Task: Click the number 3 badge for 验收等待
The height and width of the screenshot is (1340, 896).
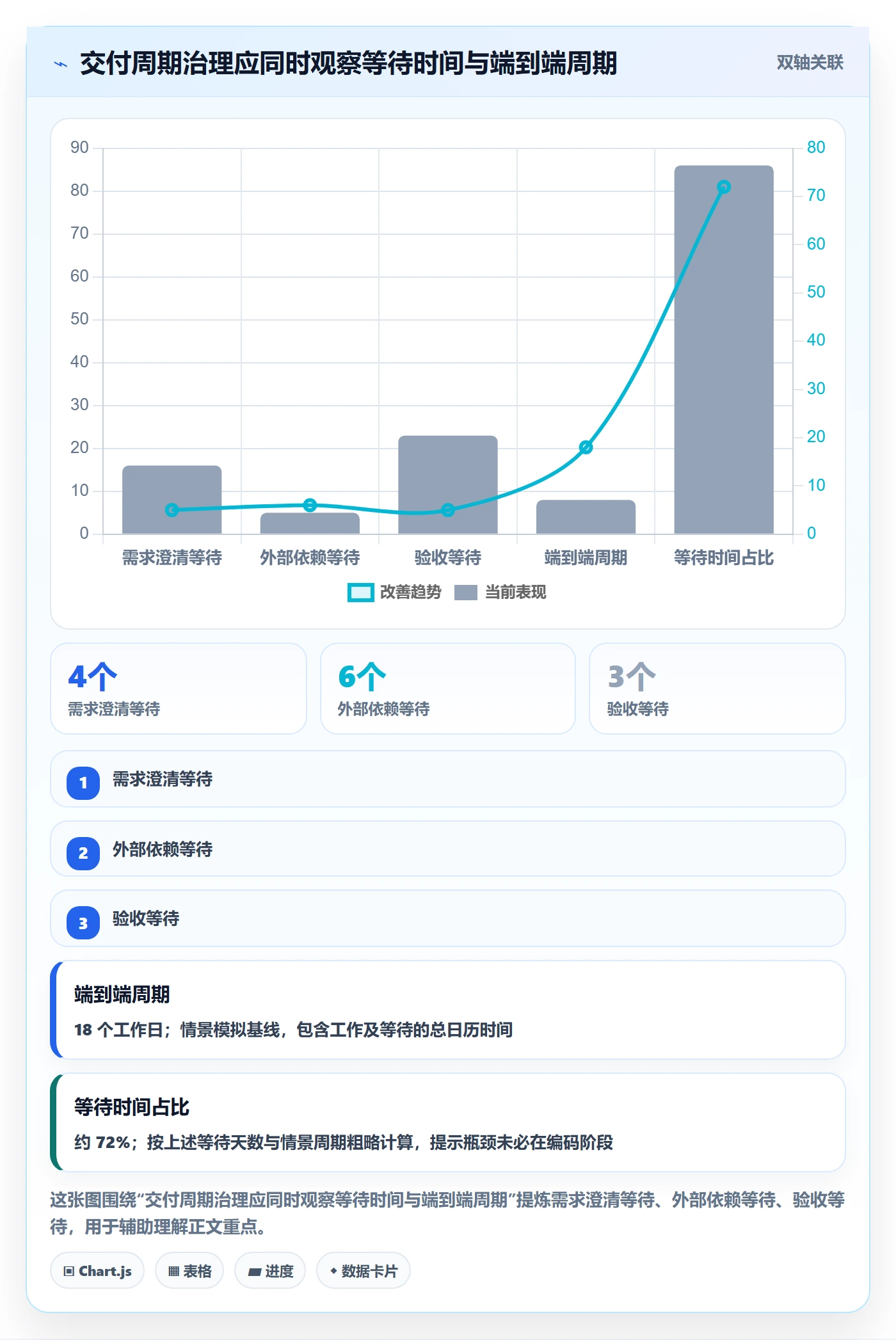Action: [x=83, y=923]
